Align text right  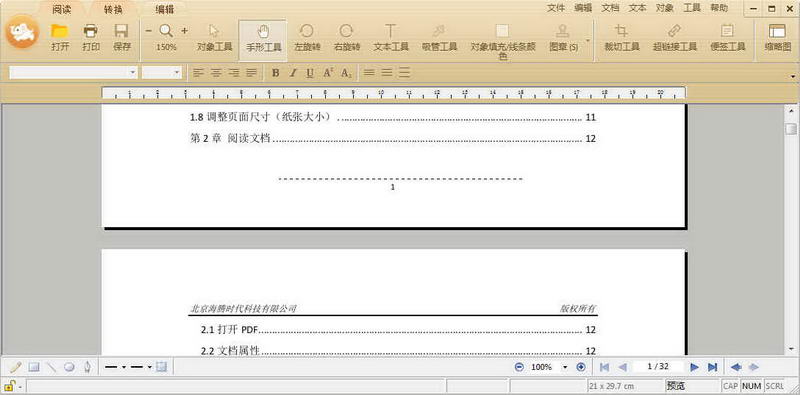[234, 73]
